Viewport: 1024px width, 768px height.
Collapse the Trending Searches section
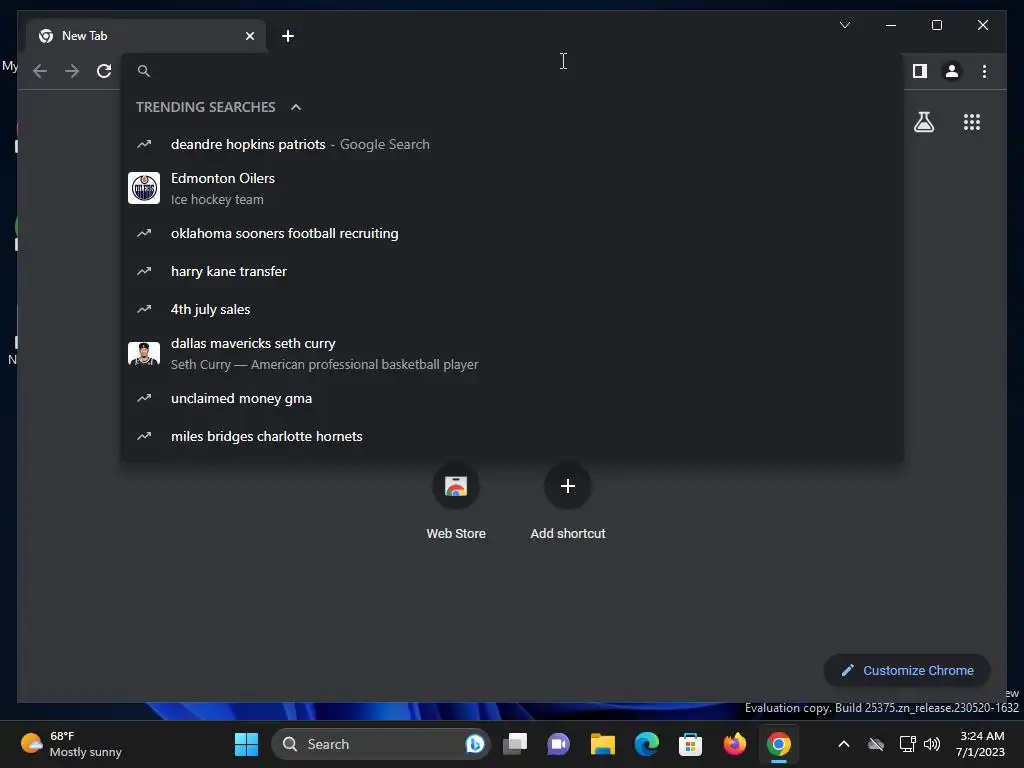(296, 107)
